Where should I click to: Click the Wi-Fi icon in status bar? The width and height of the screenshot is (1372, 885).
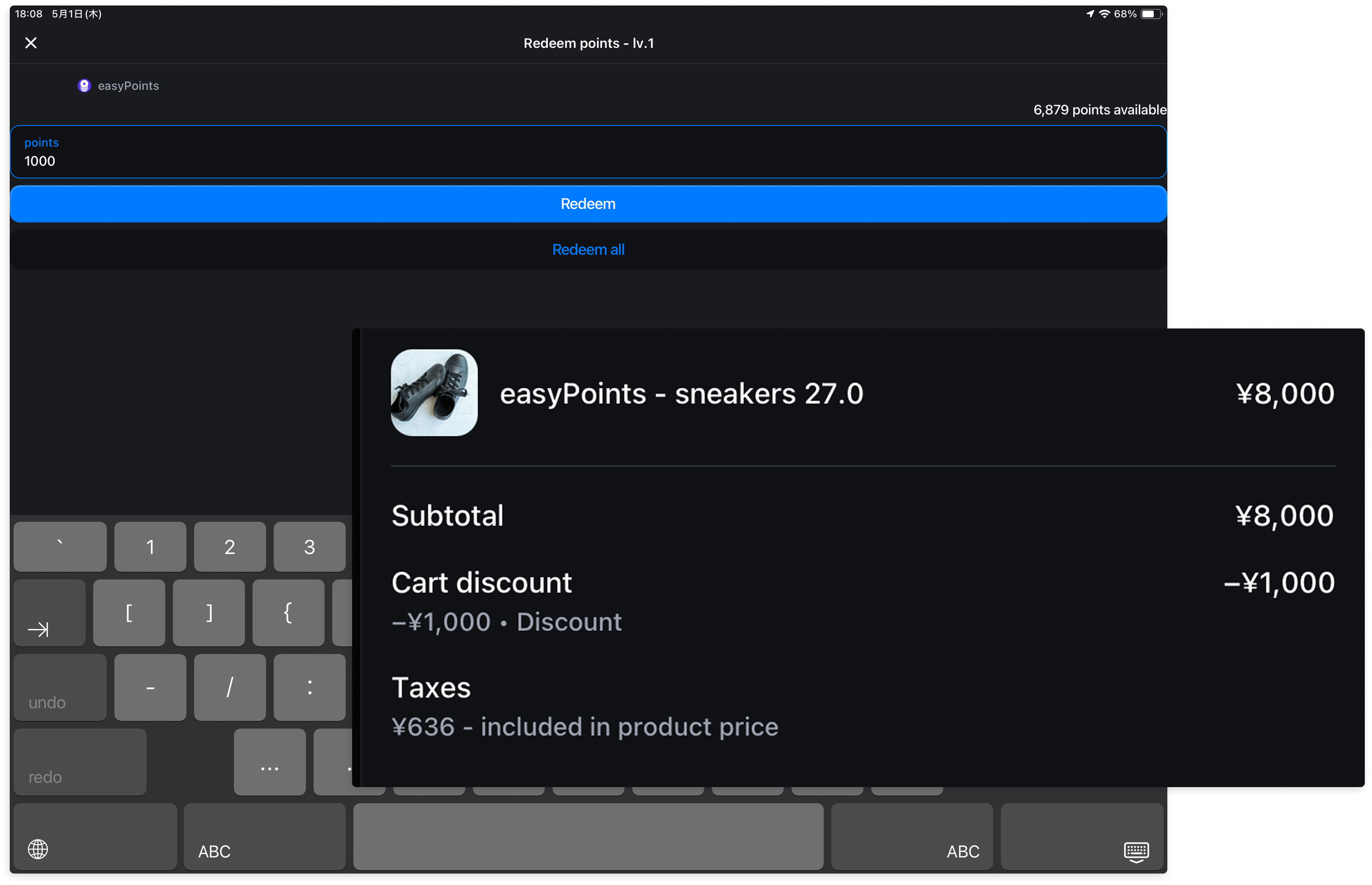1104,14
